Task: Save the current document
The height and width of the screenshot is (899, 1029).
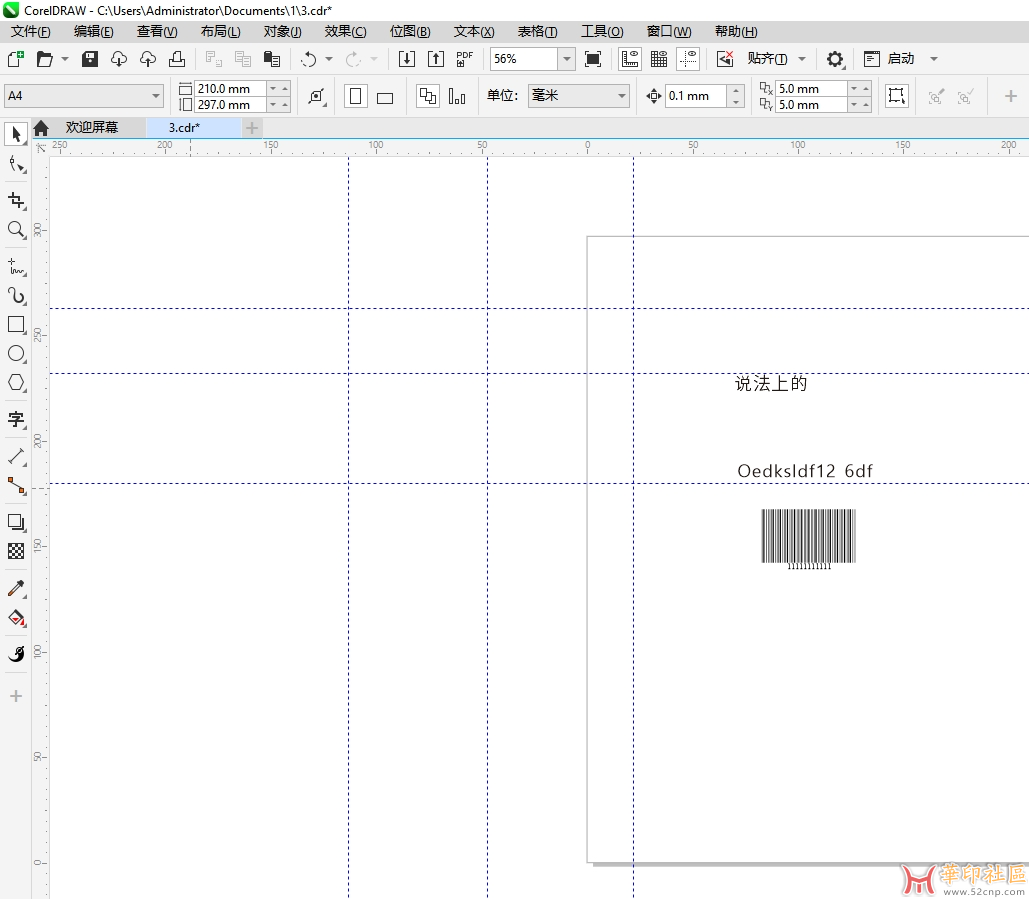Action: [90, 59]
